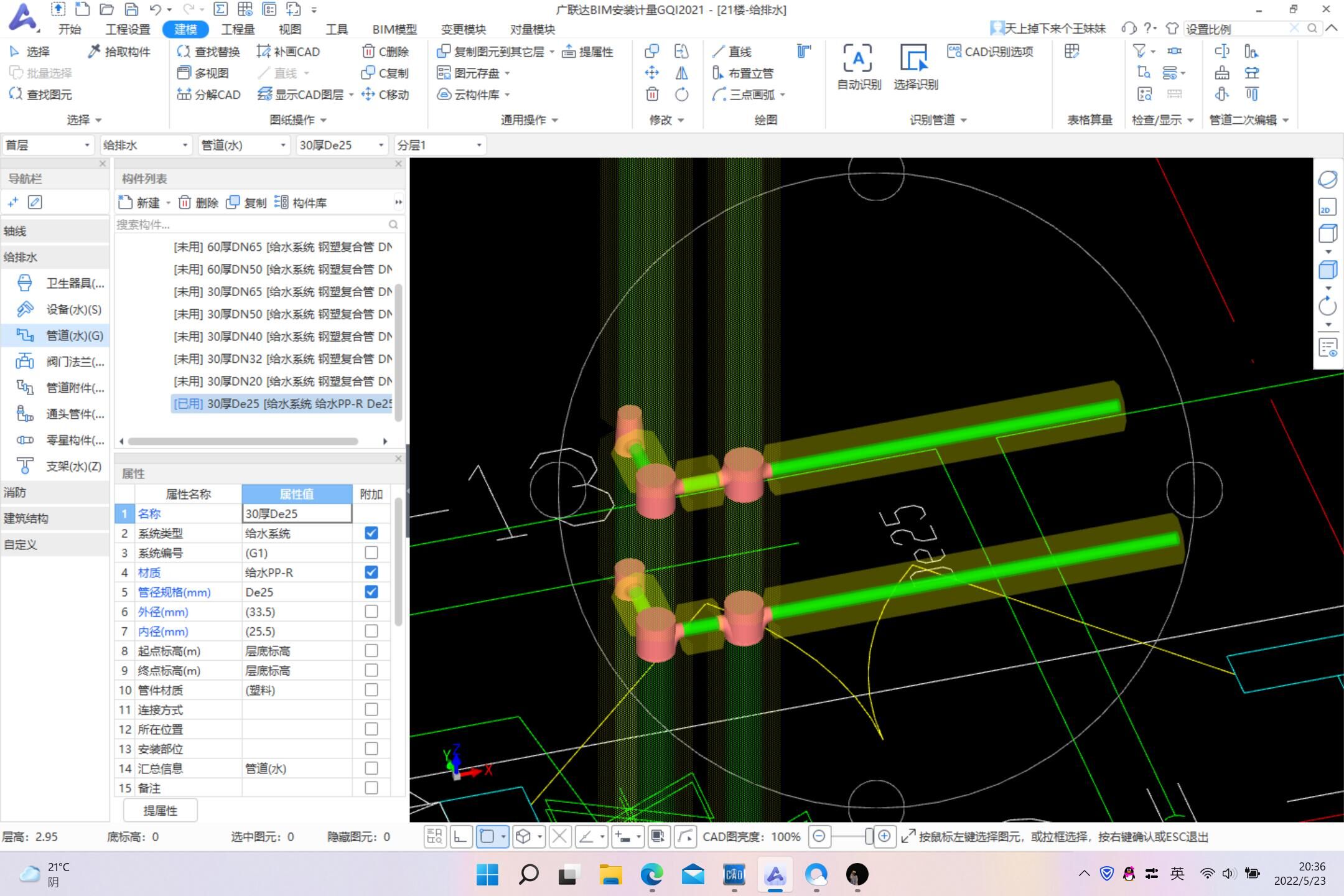This screenshot has height=896, width=1344.
Task: Click the 2D view icon on right panel
Action: pos(1327,207)
